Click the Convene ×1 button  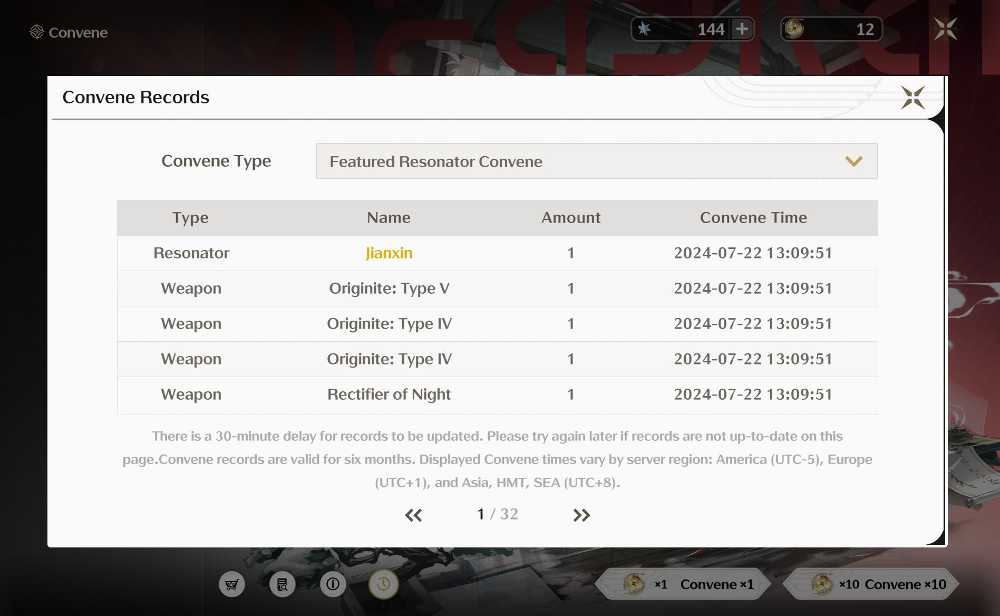point(684,583)
